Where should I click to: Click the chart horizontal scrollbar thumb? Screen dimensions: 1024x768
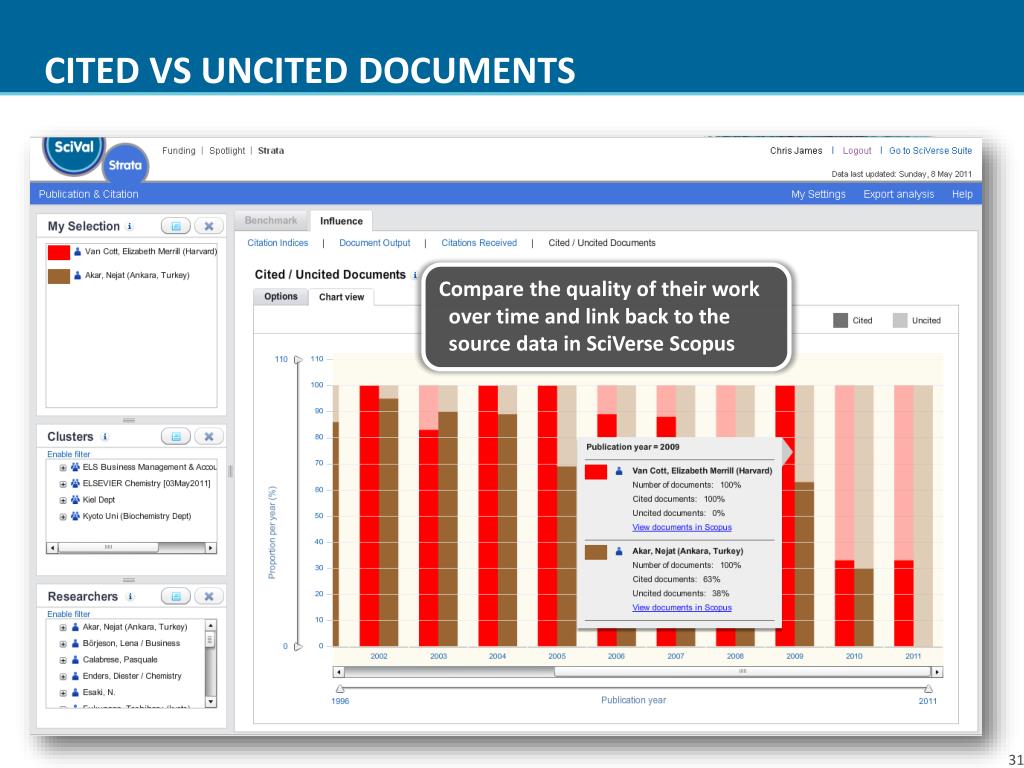[742, 672]
